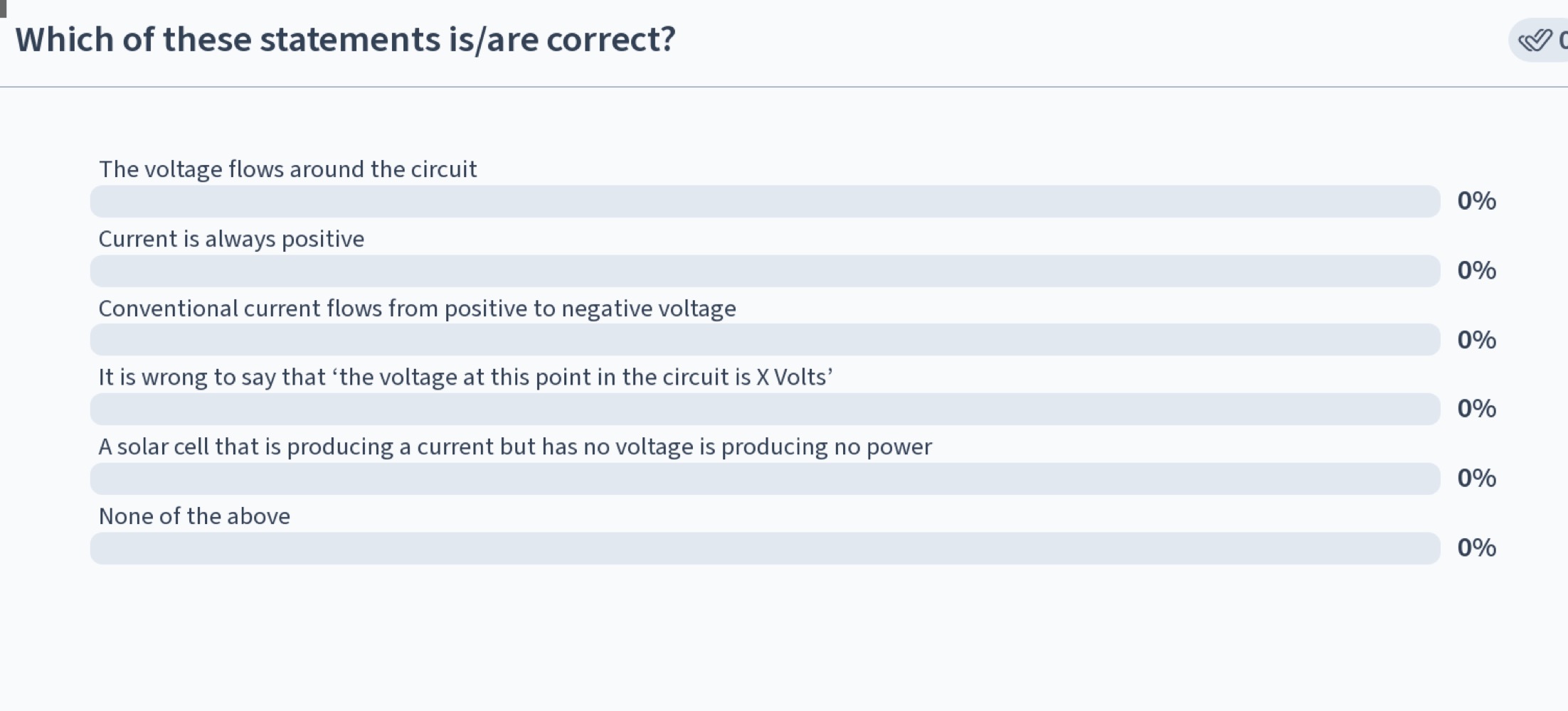This screenshot has height=711, width=1568.
Task: Click the double-checkmark icon at top right
Action: [1535, 41]
